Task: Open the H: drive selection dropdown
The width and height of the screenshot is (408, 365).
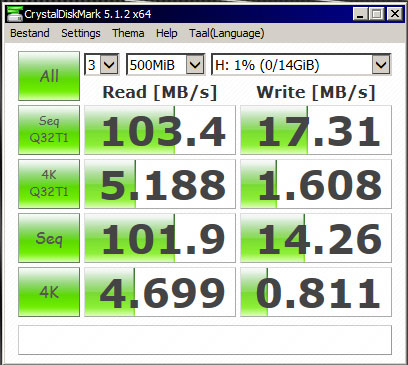Action: pos(301,64)
